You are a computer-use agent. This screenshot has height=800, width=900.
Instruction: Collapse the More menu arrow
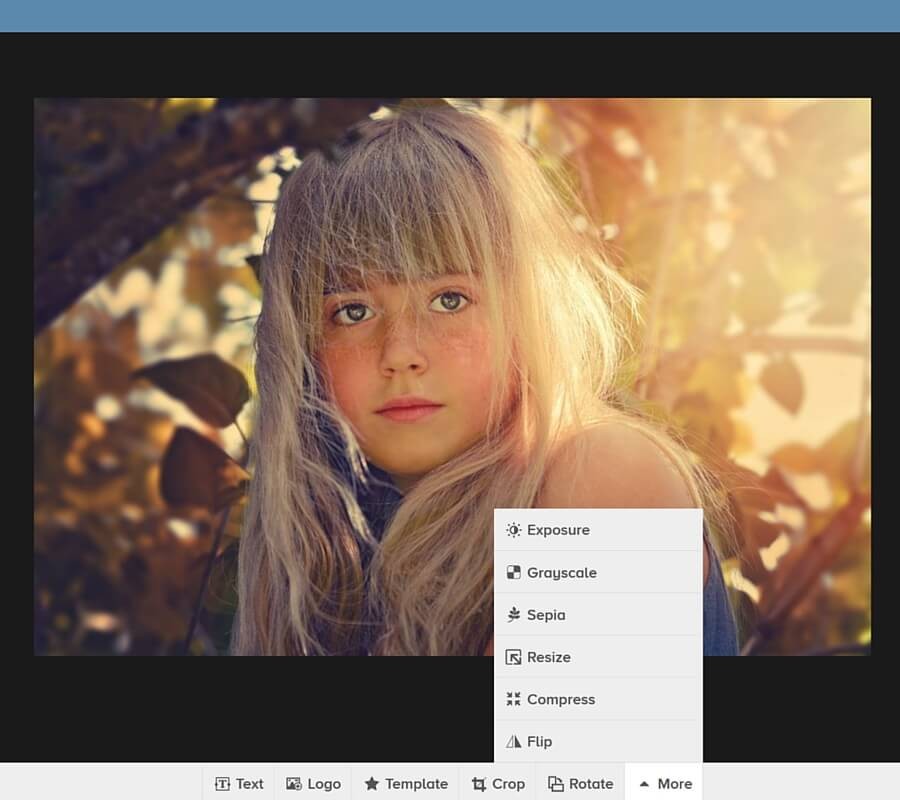click(x=644, y=784)
